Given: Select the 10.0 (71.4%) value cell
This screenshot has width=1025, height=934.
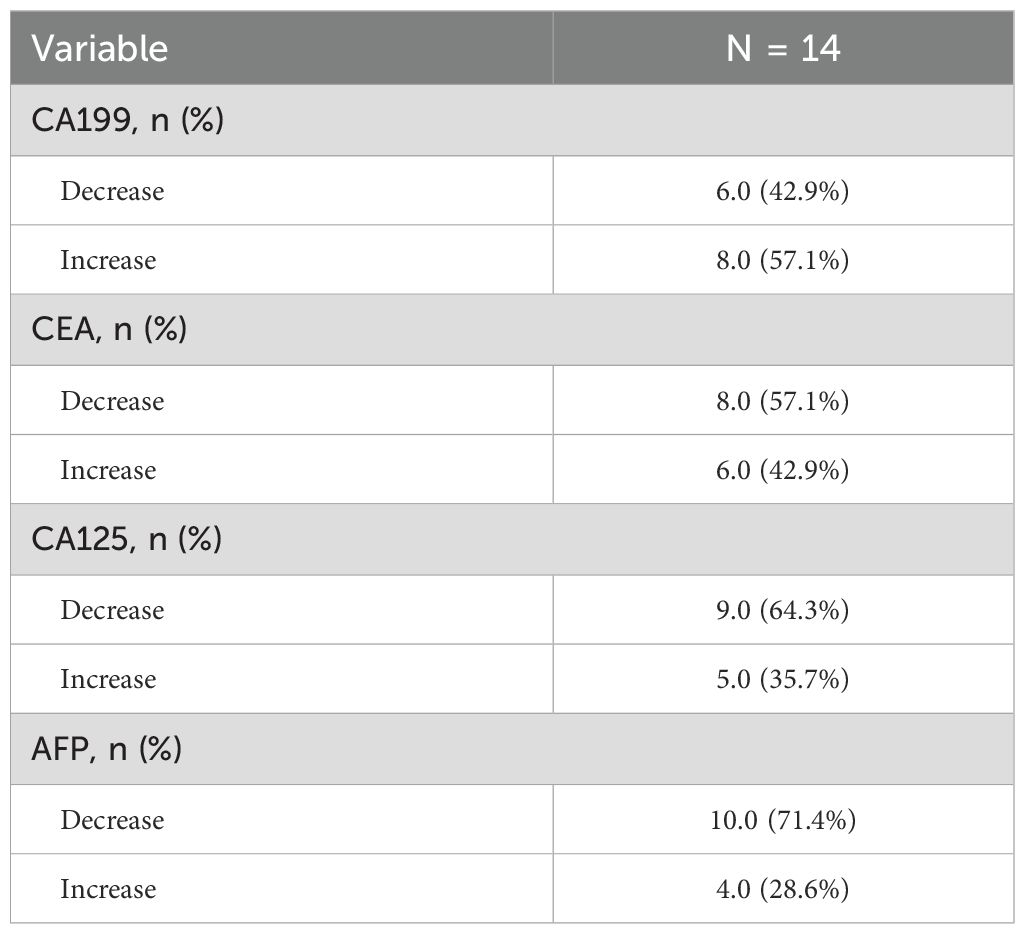Looking at the screenshot, I should point(783,820).
